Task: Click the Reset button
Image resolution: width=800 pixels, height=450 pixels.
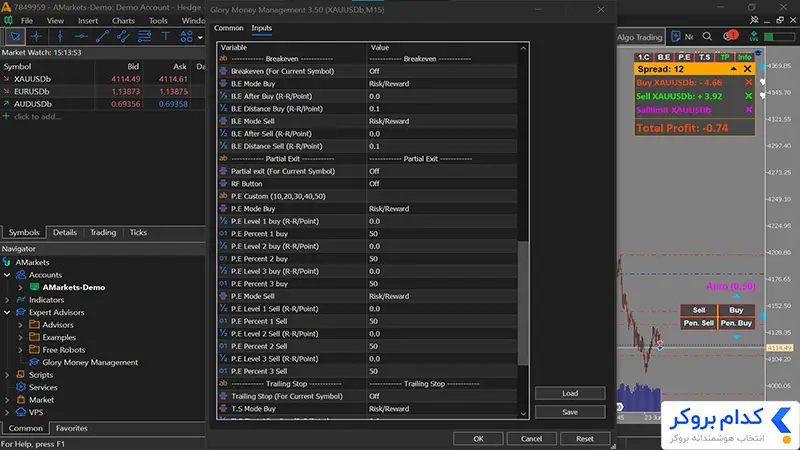Action: click(585, 439)
